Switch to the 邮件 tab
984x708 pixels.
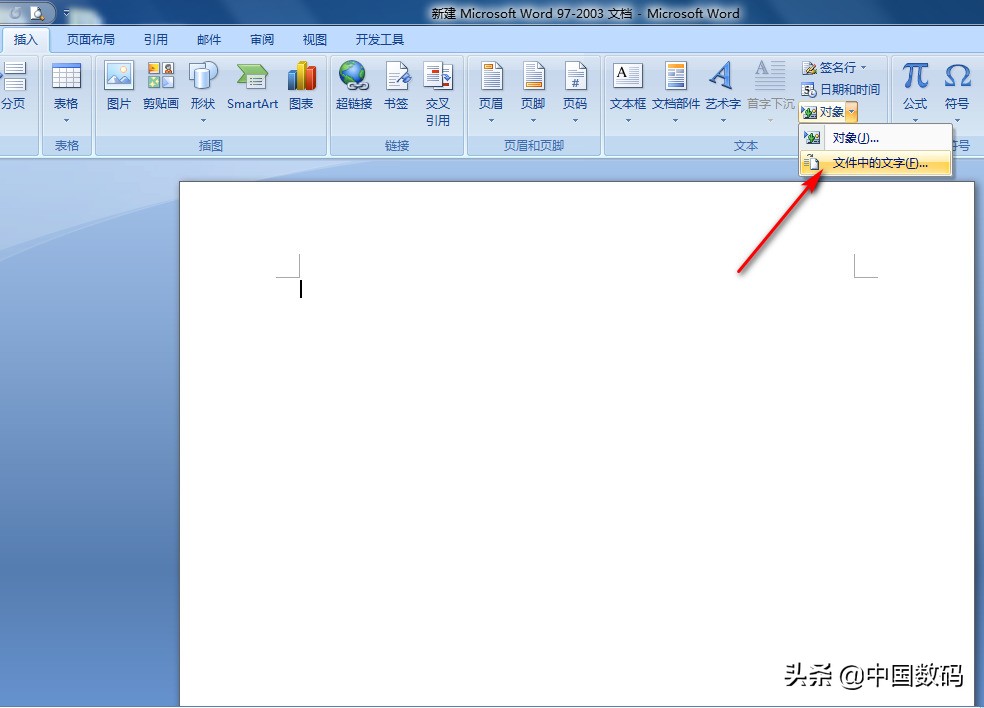point(209,40)
